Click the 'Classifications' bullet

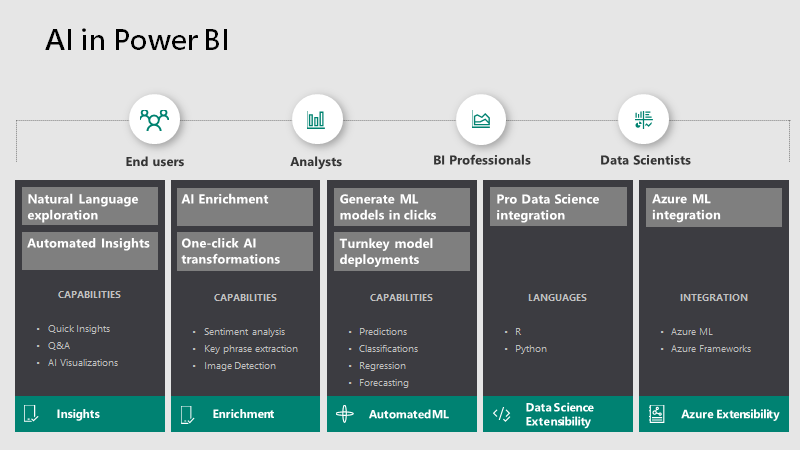(388, 348)
